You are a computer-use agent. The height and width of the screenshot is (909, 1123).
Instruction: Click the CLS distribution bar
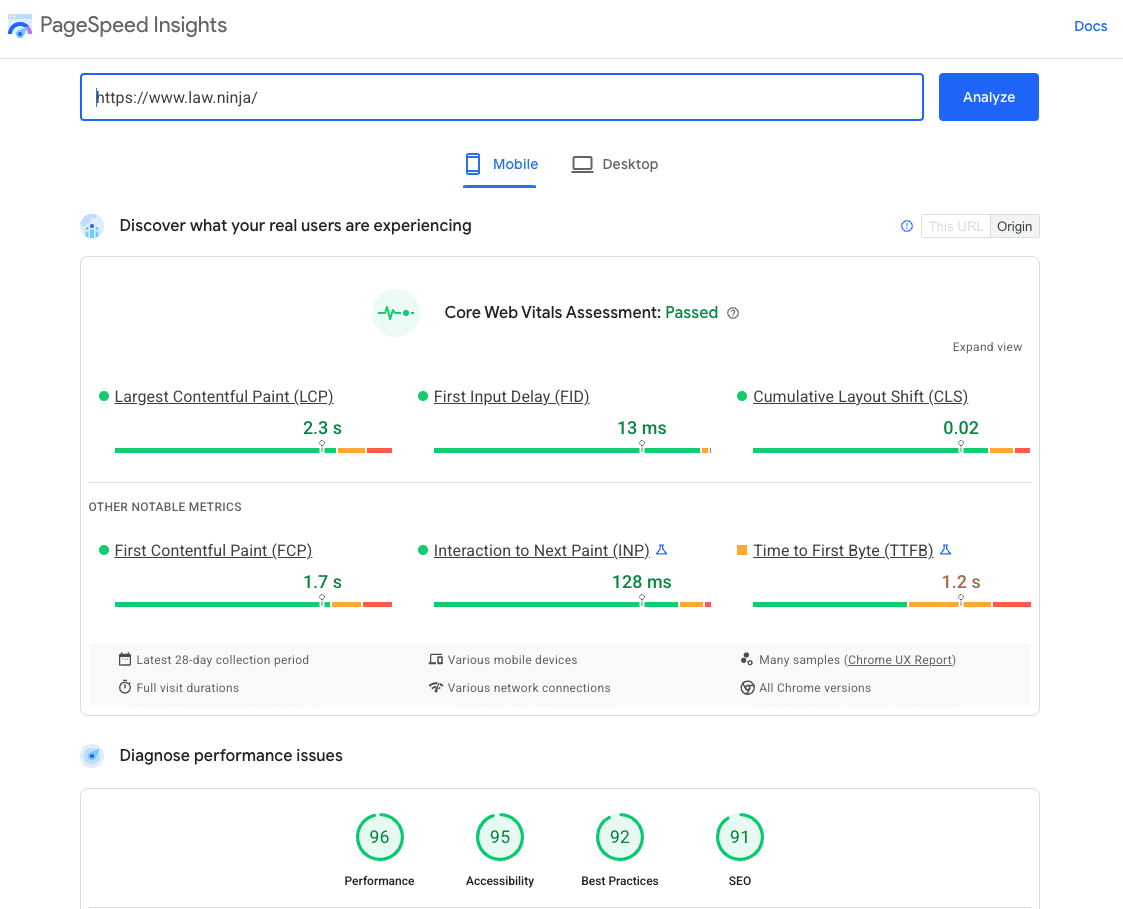coord(892,451)
